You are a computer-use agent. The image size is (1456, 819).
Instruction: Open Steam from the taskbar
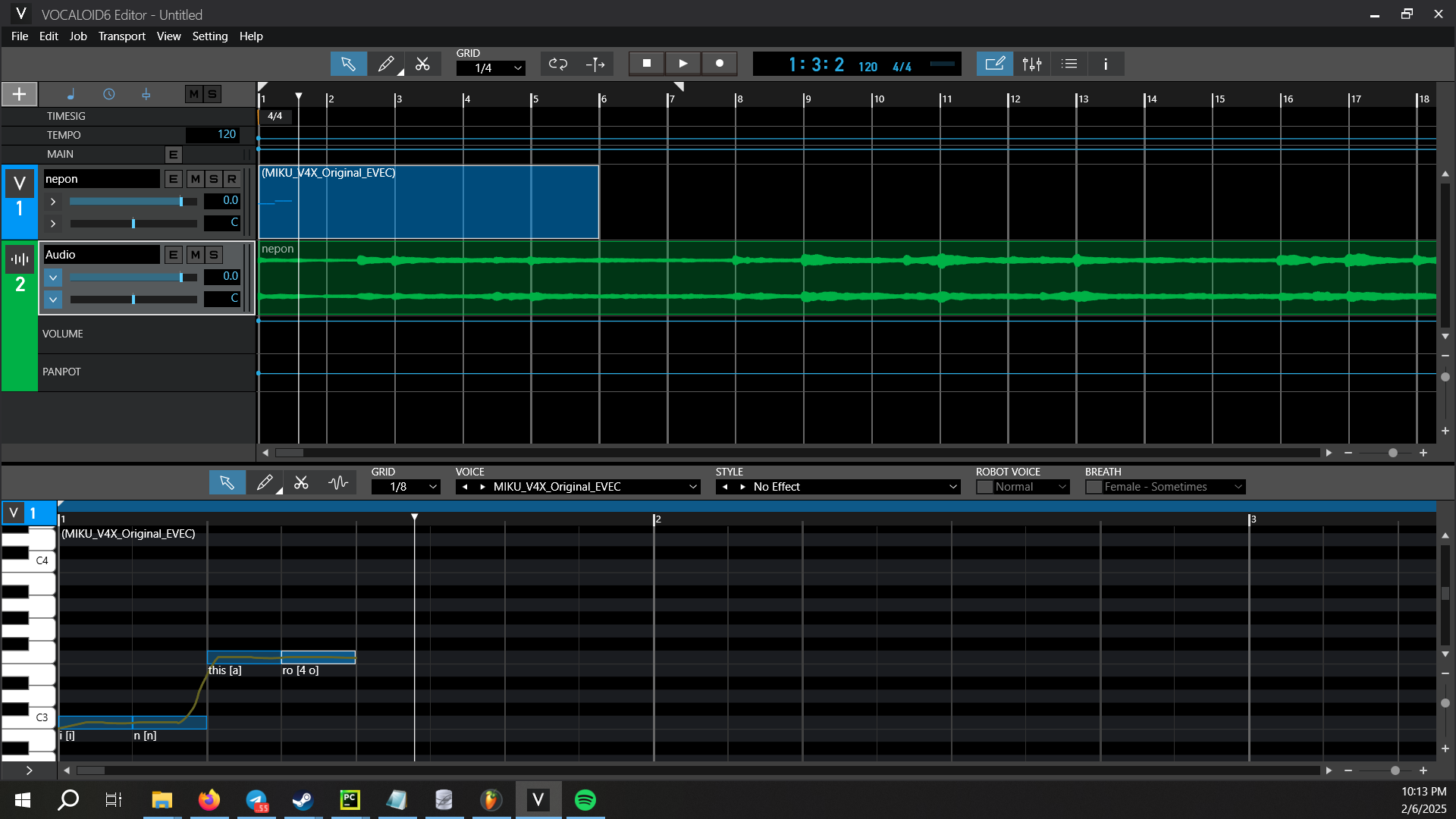click(303, 800)
